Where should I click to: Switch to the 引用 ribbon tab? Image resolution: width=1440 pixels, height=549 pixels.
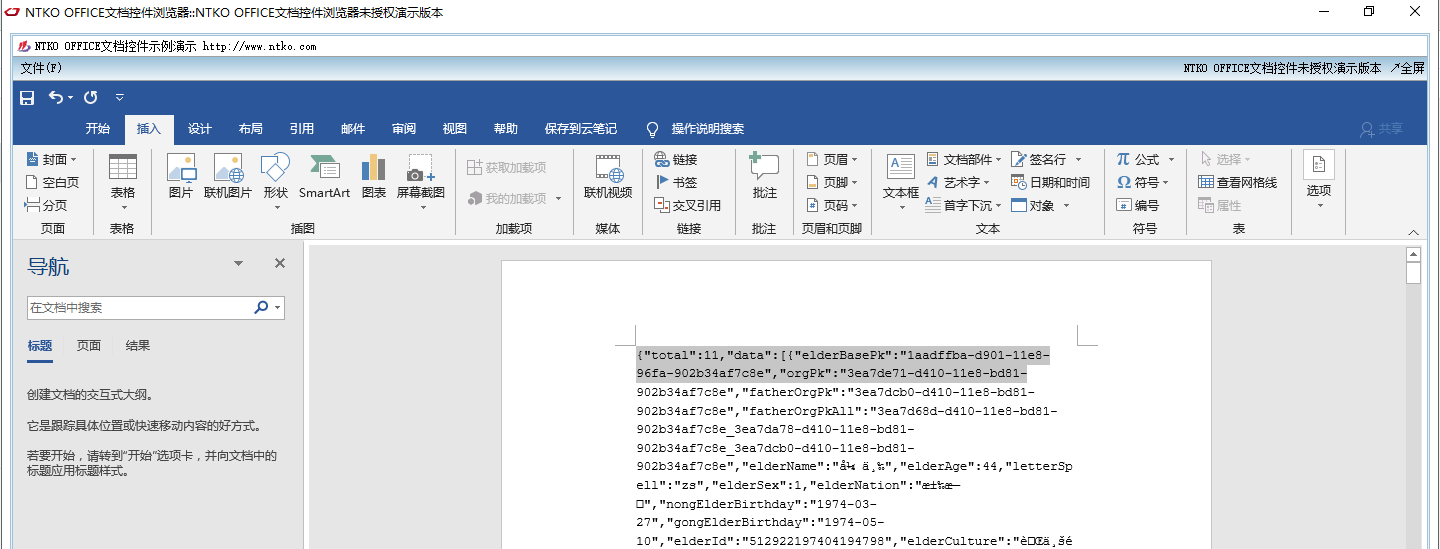302,129
